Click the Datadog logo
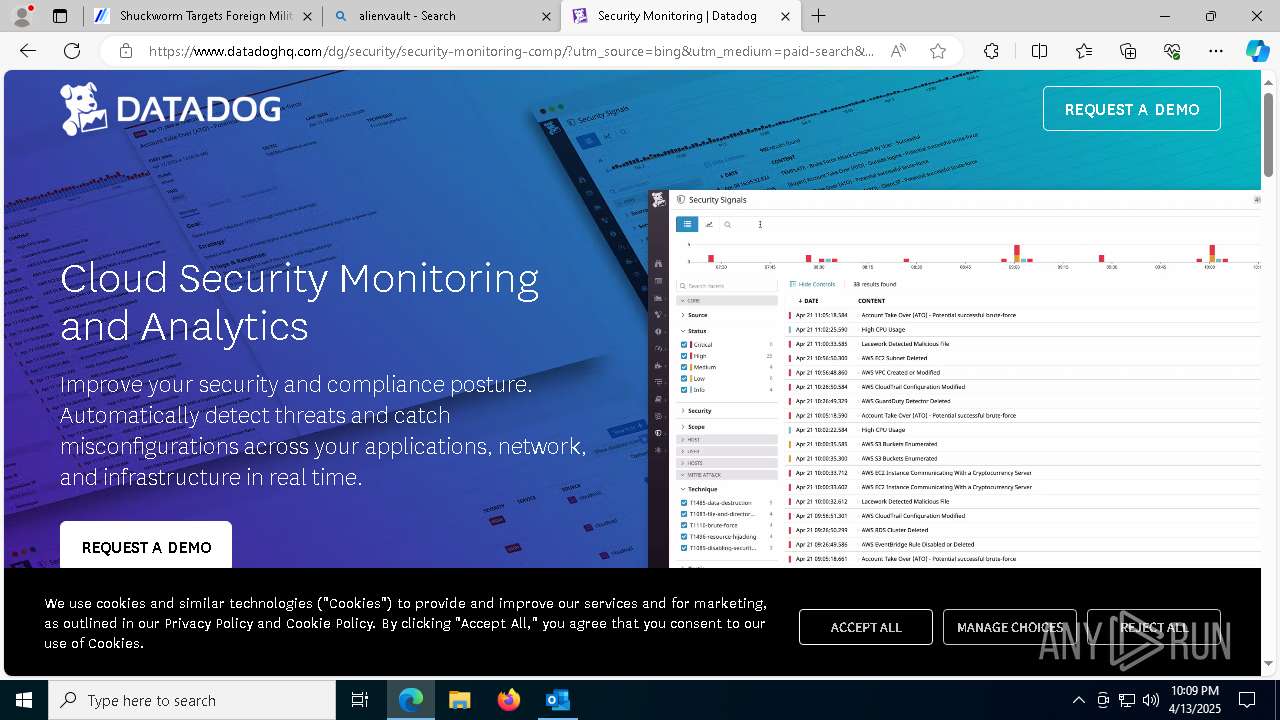This screenshot has width=1280, height=720. pyautogui.click(x=170, y=109)
